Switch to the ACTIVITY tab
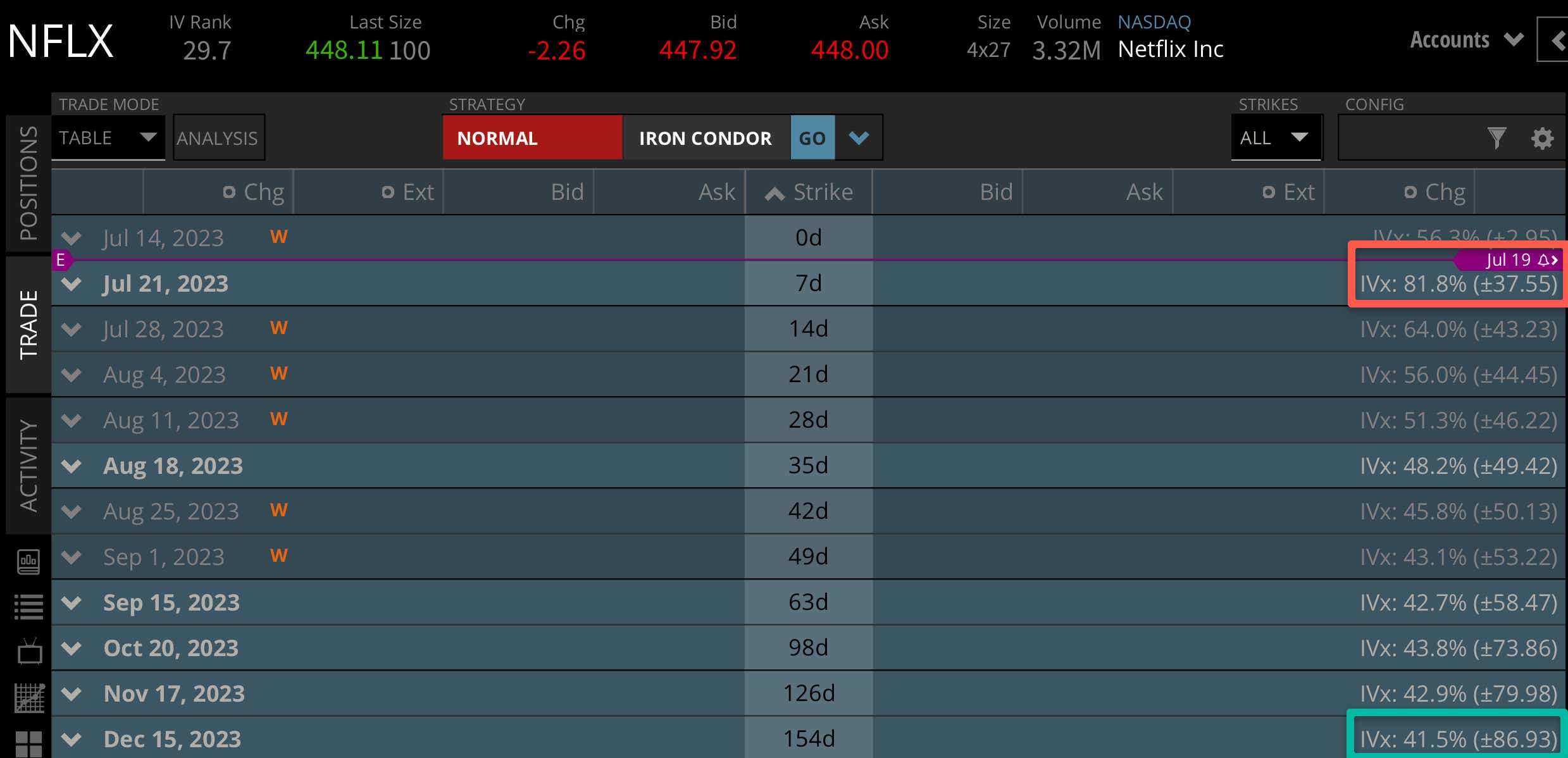This screenshot has height=758, width=1568. click(28, 464)
